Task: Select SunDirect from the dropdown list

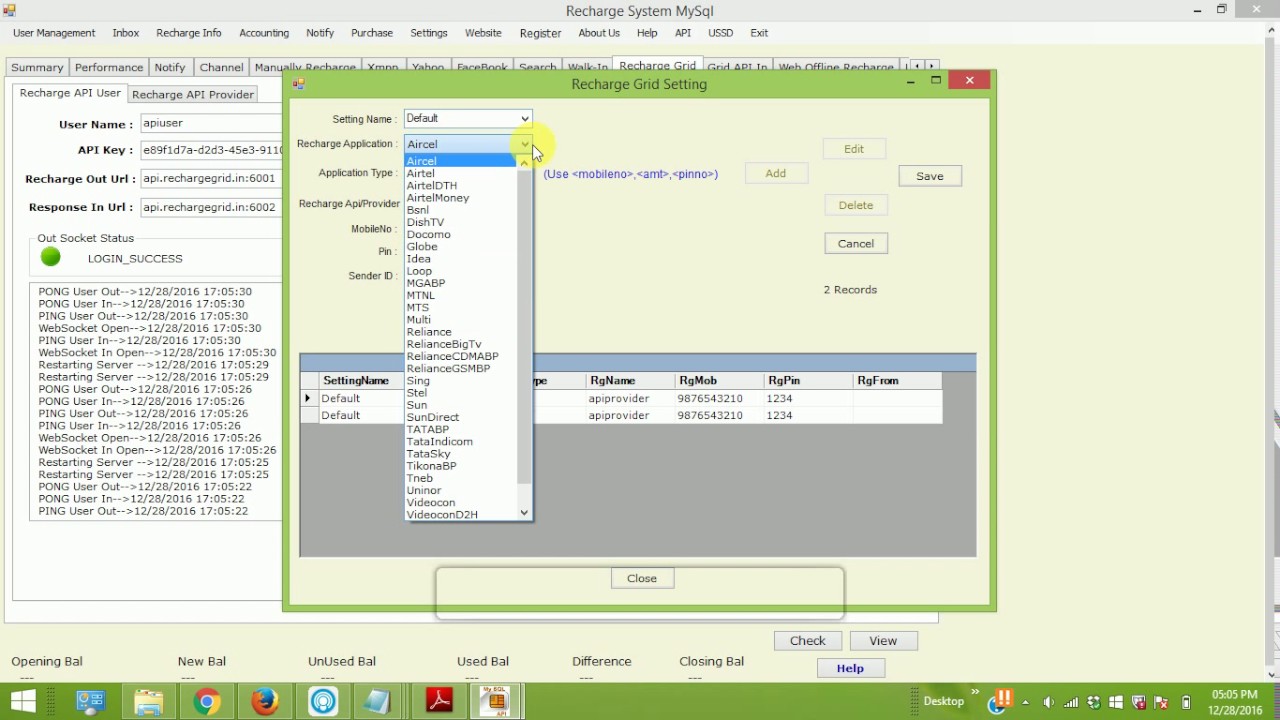Action: (433, 417)
